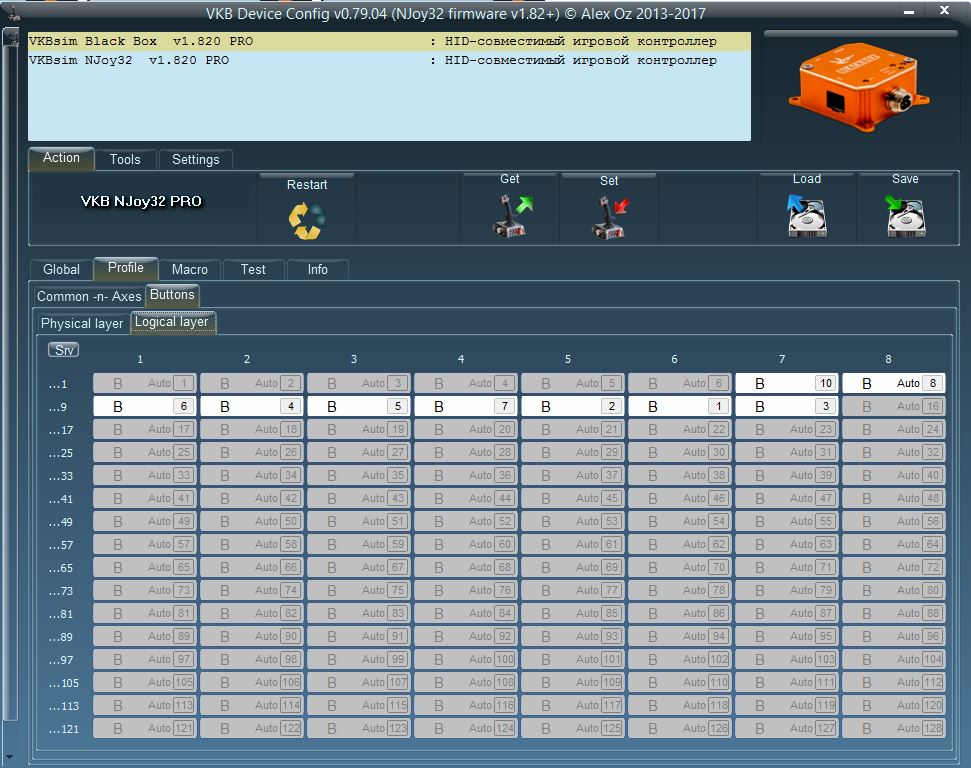Select the VKBsim Black Box device row

click(x=390, y=41)
